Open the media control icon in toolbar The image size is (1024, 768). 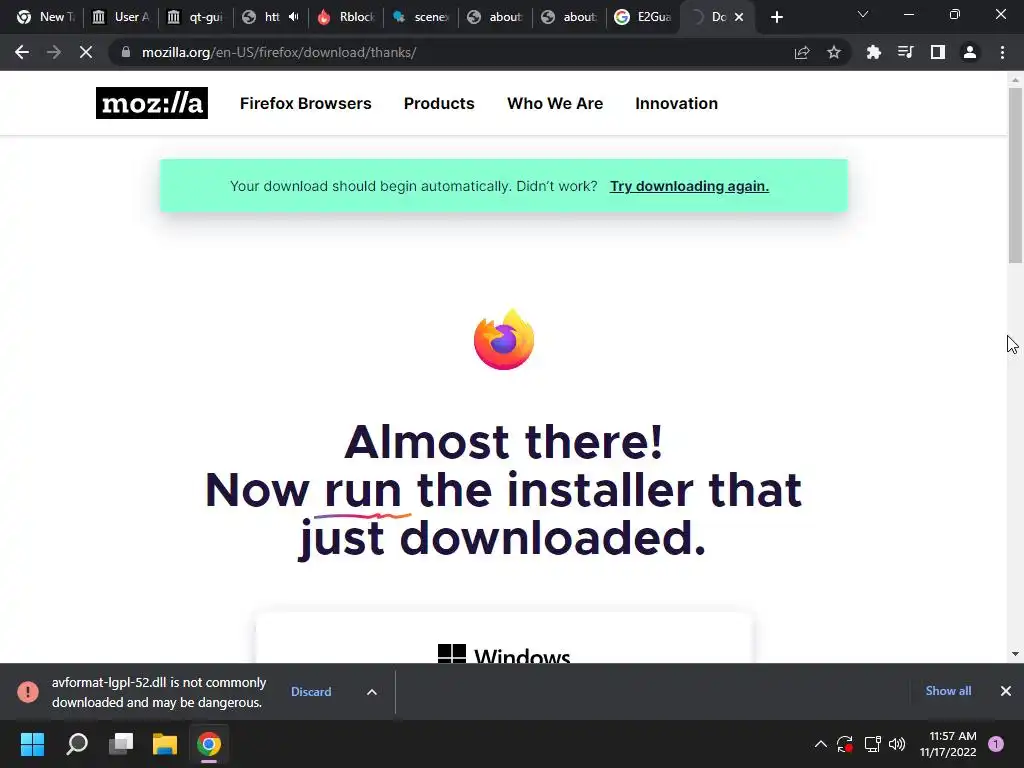906,52
